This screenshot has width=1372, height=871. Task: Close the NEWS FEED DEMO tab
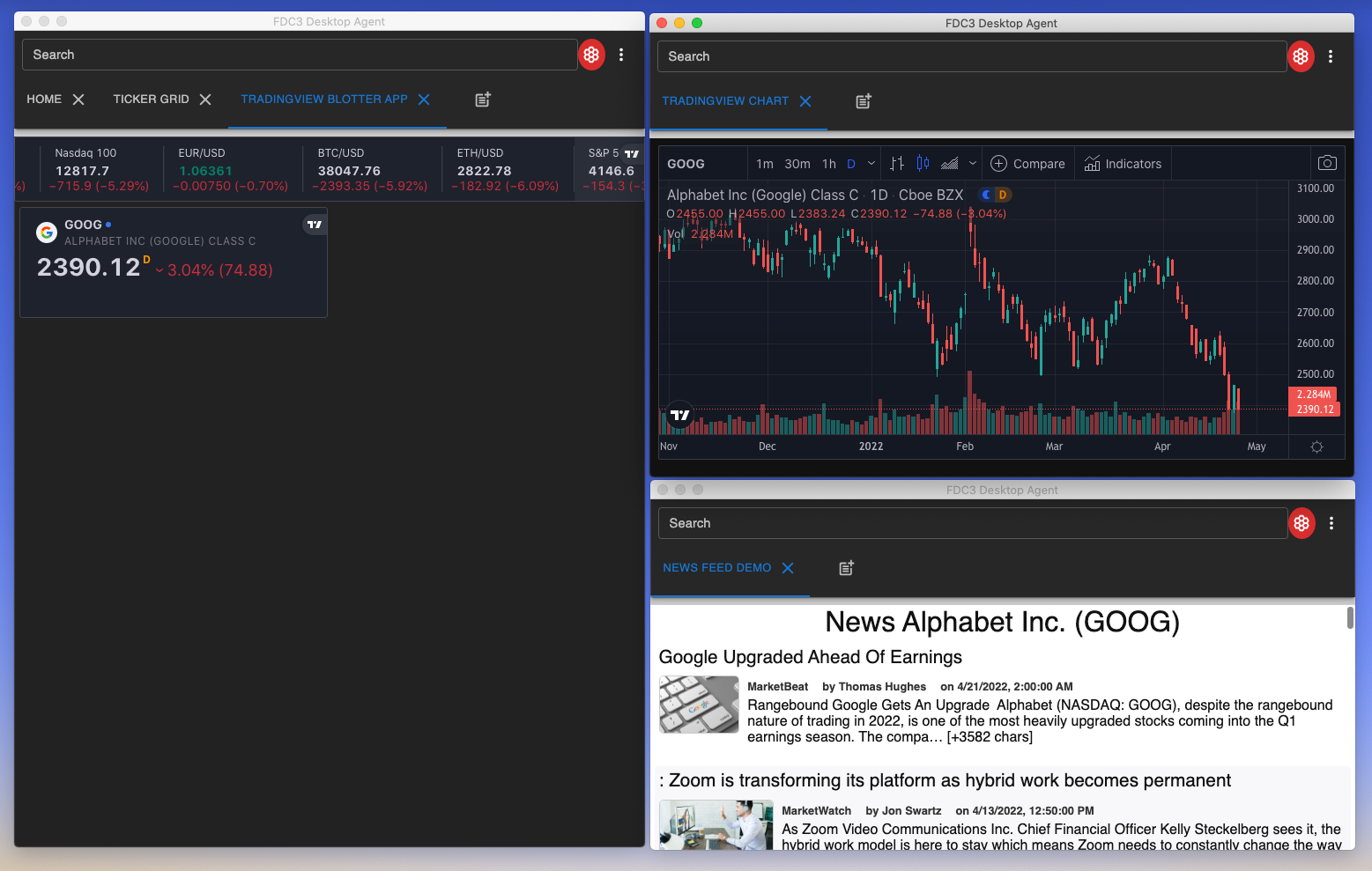(x=788, y=568)
